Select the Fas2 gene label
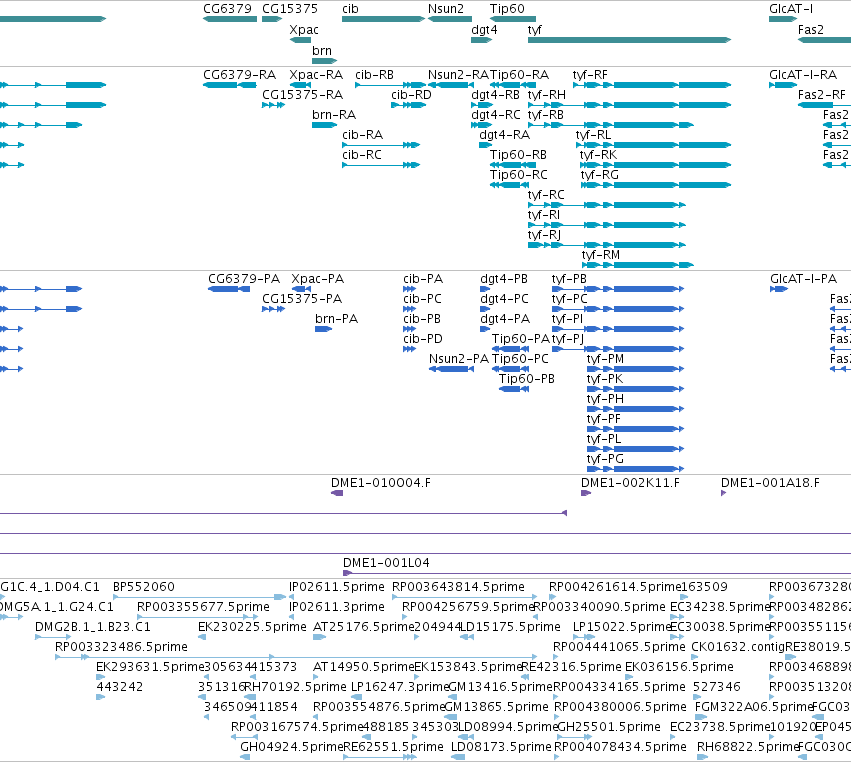 [811, 30]
